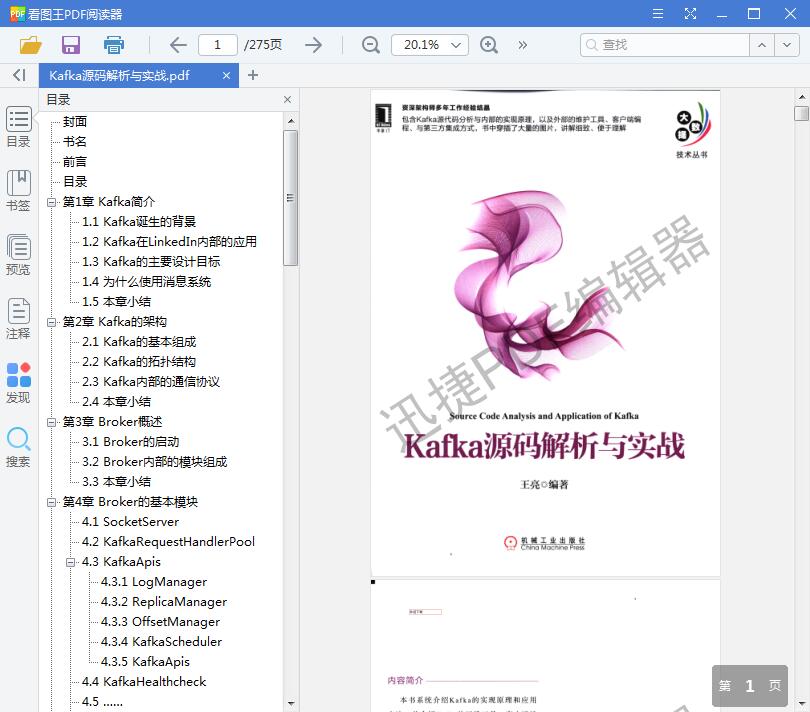
Task: Open the 发现 discover sidebar panel
Action: tap(19, 383)
